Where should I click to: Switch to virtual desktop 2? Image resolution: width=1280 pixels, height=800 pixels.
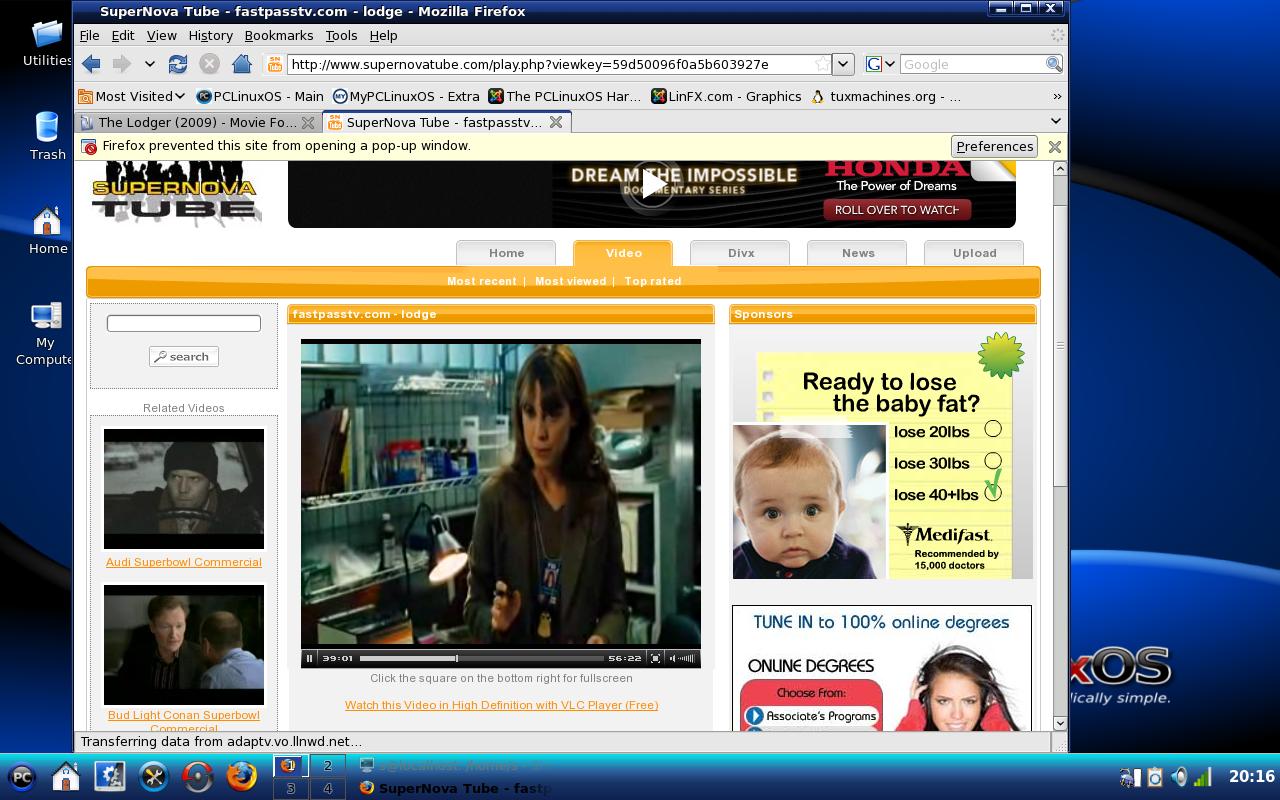click(327, 765)
